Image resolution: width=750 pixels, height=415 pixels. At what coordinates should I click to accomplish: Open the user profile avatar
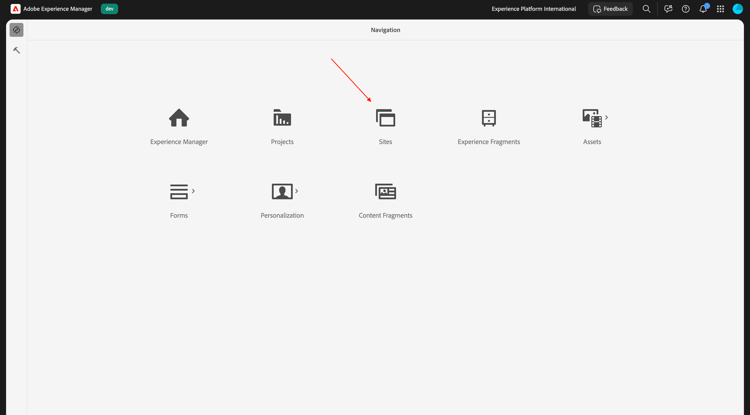pos(738,9)
